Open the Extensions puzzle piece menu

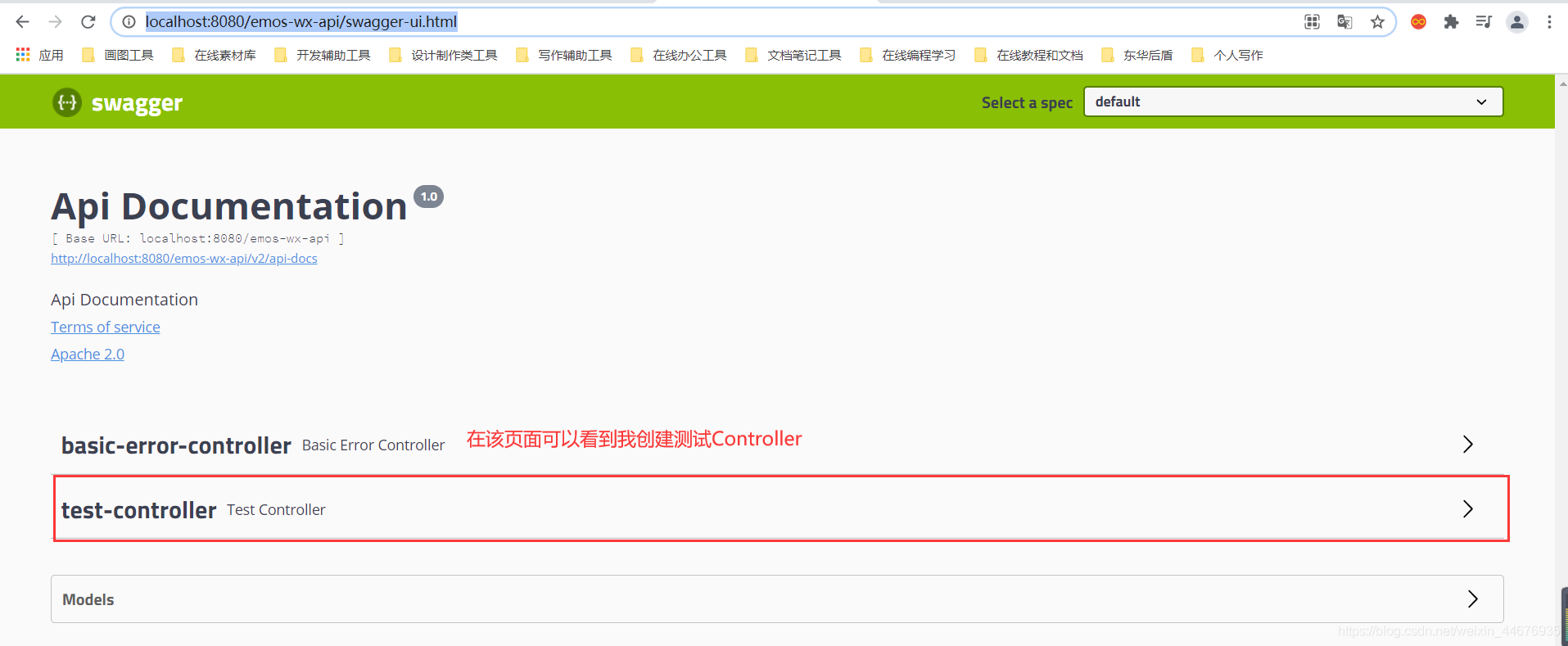coord(1451,22)
